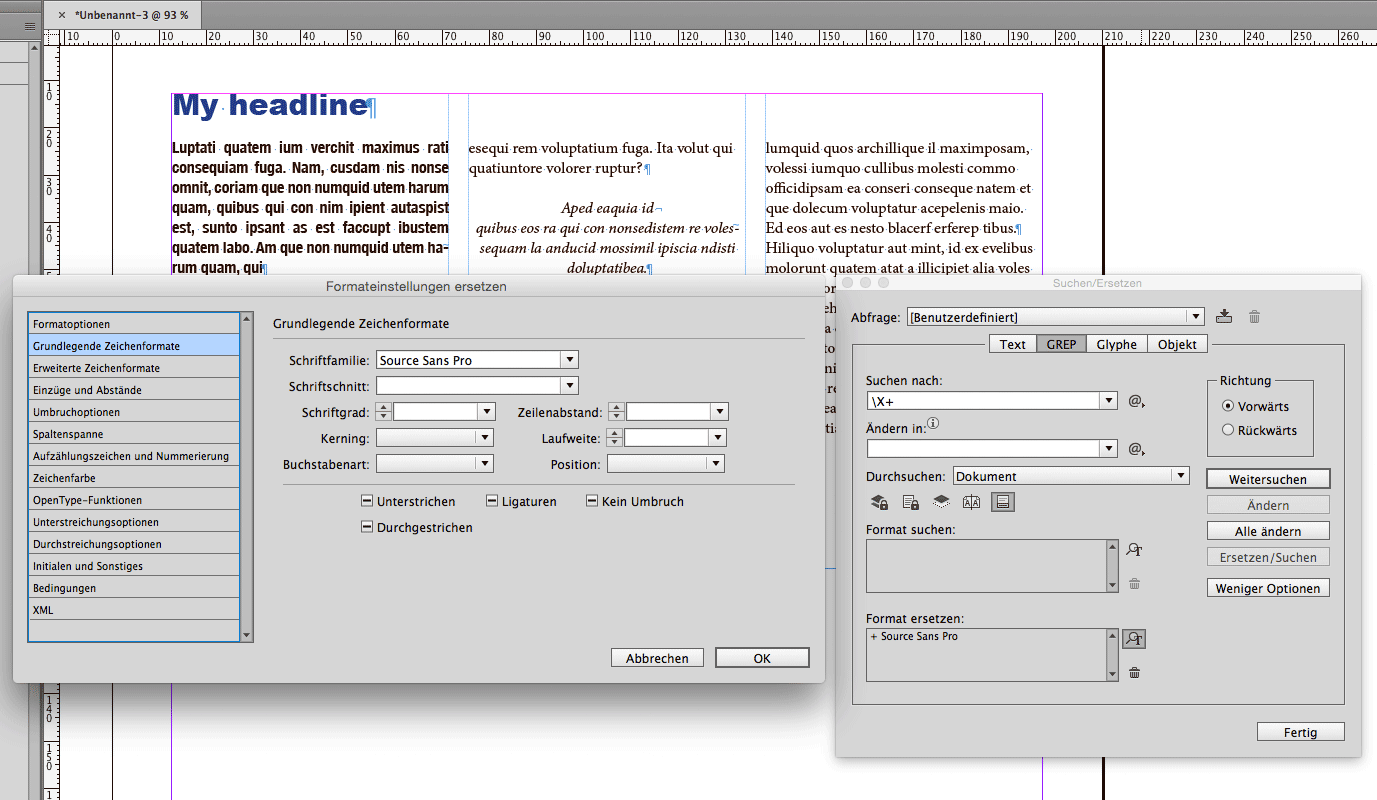Screen dimensions: 1377x800
Task: Toggle include footnotes in search
Action: [x=1002, y=502]
